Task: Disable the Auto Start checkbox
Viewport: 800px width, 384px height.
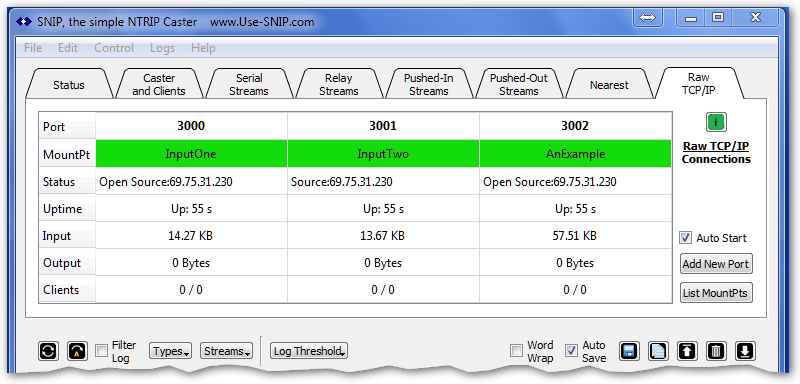Action: [x=686, y=238]
